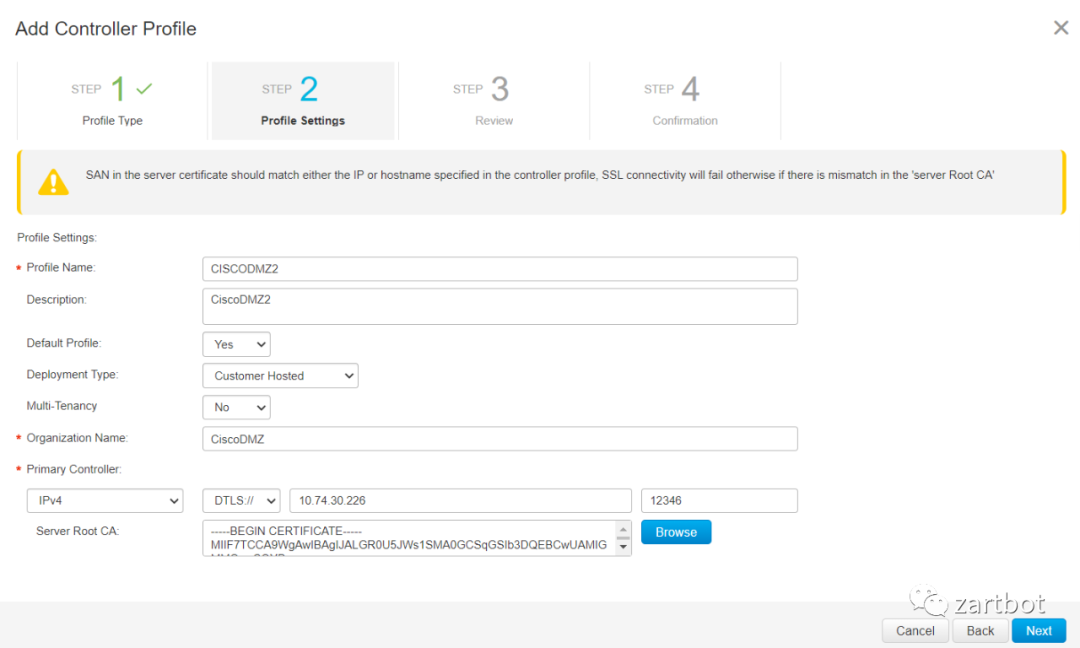Edit the Profile Name field
Screen dimensions: 1080x648
(x=500, y=269)
